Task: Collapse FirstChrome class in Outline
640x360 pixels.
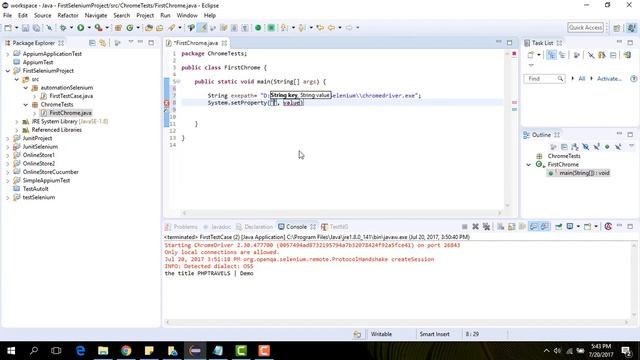Action: point(529,164)
